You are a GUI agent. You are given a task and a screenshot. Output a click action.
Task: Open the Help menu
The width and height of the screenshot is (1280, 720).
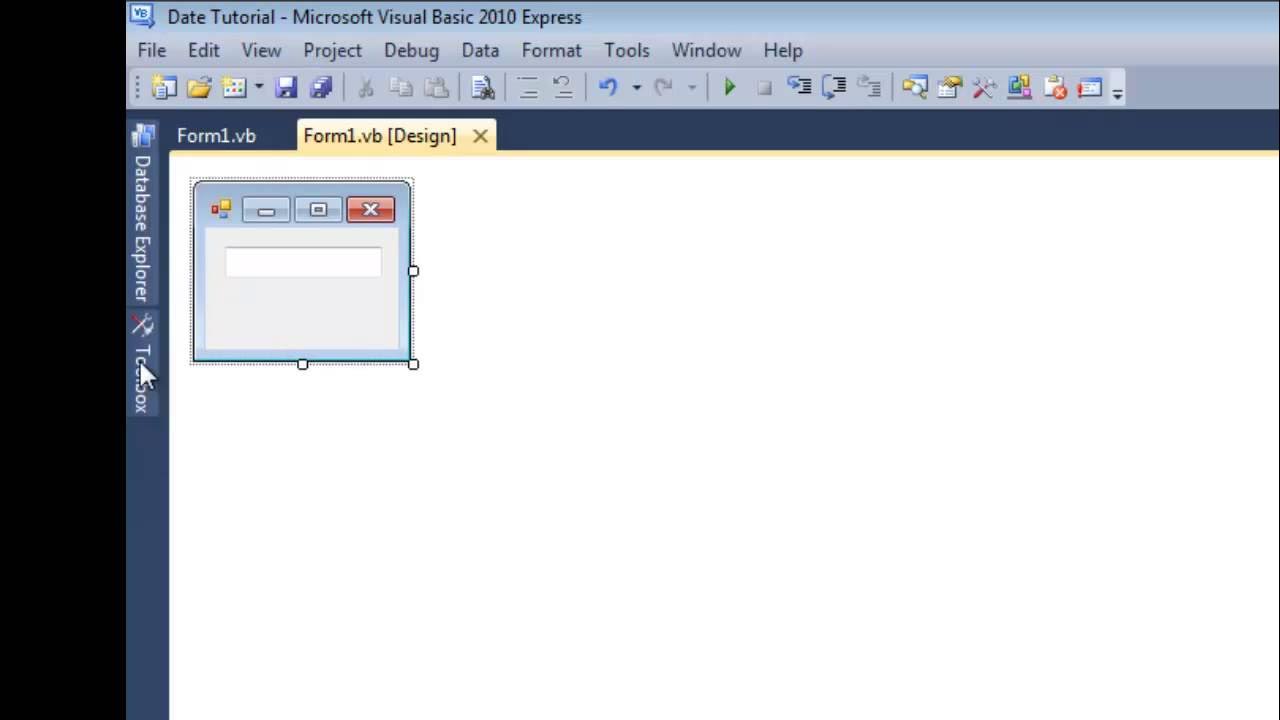coord(783,50)
